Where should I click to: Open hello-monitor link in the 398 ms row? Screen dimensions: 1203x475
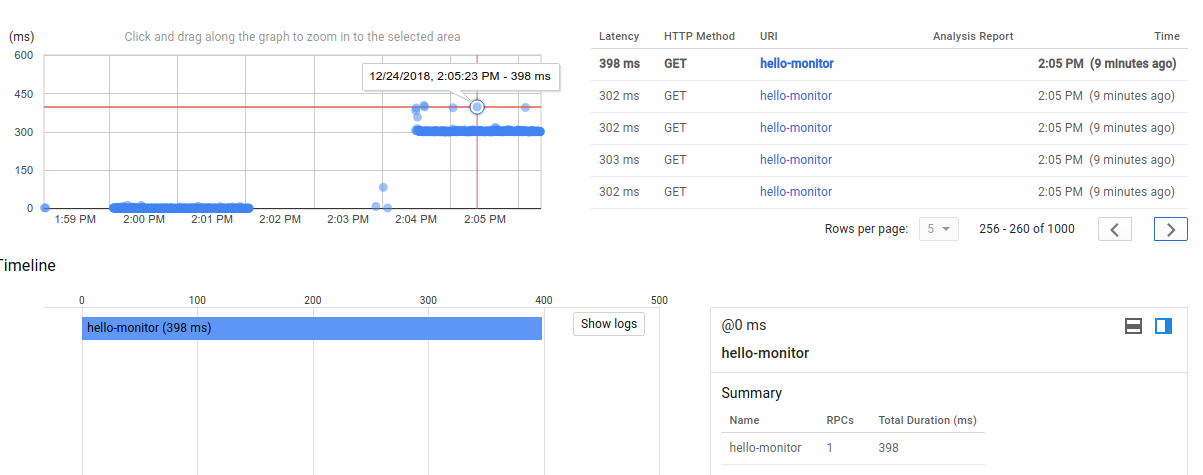796,64
